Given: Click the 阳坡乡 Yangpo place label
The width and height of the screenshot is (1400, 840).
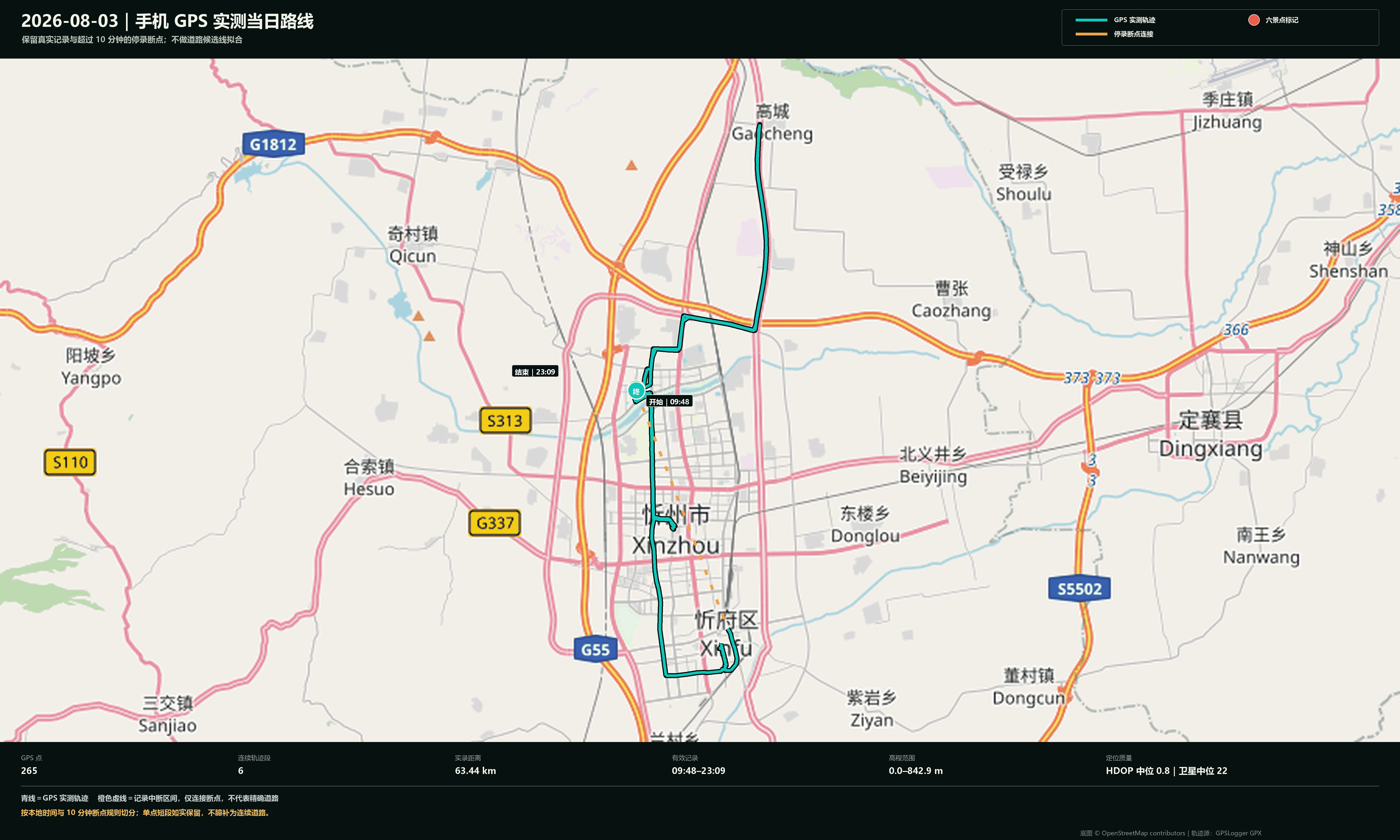Looking at the screenshot, I should click(x=91, y=366).
